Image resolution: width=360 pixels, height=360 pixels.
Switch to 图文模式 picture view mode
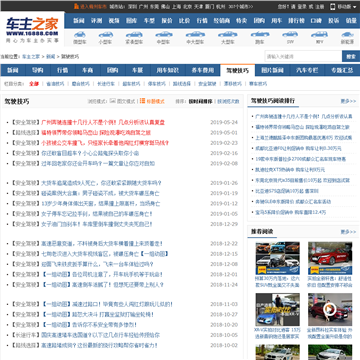(x=123, y=101)
